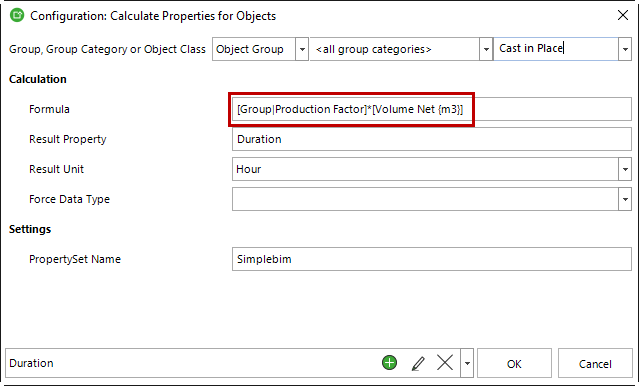Expand the Force Data Type dropdown
The width and height of the screenshot is (639, 386).
pos(625,199)
